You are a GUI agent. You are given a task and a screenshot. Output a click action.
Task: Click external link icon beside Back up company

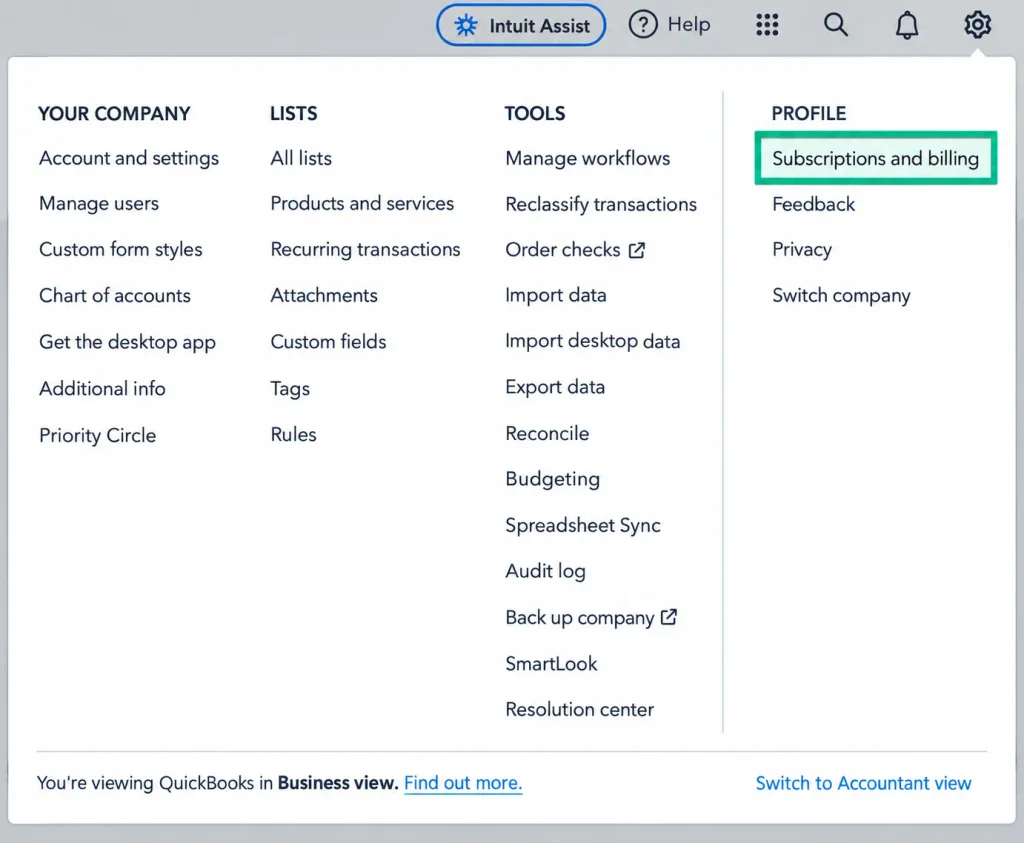669,617
